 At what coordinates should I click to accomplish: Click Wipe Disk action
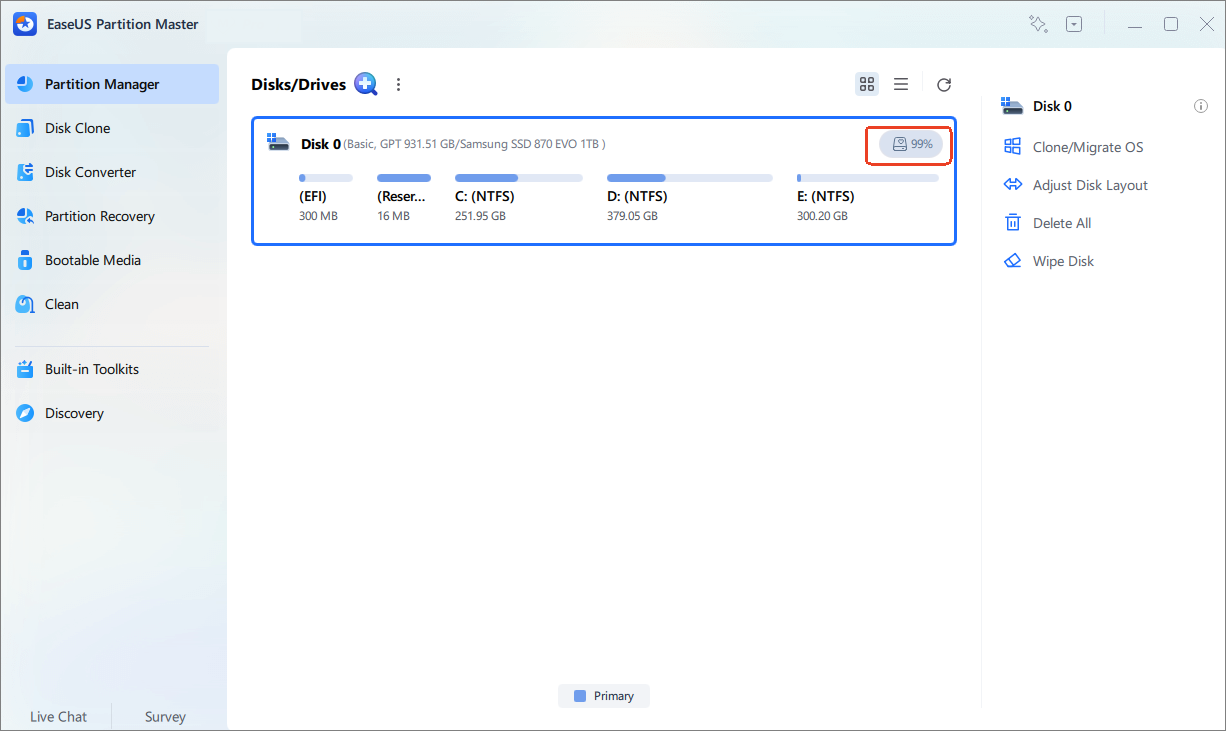pos(1063,261)
